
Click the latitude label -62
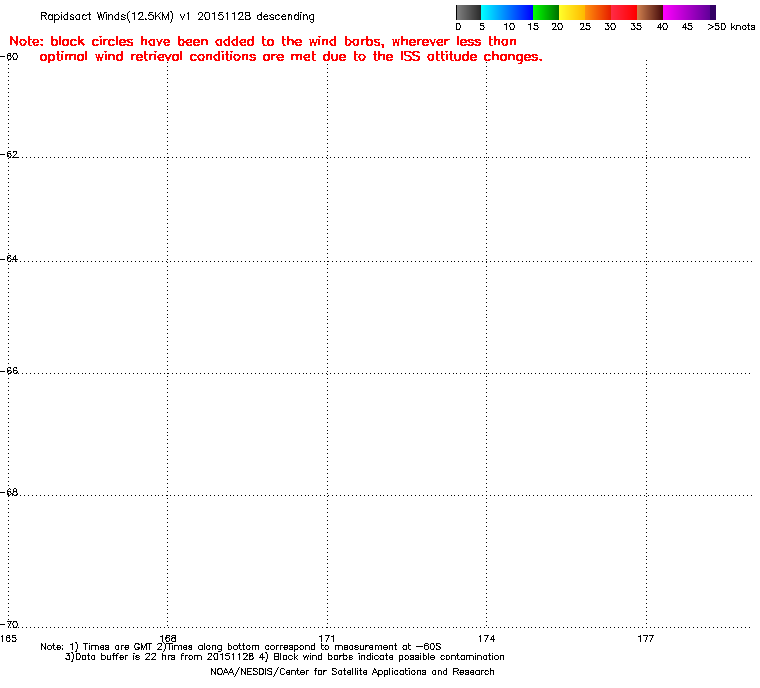point(9,155)
